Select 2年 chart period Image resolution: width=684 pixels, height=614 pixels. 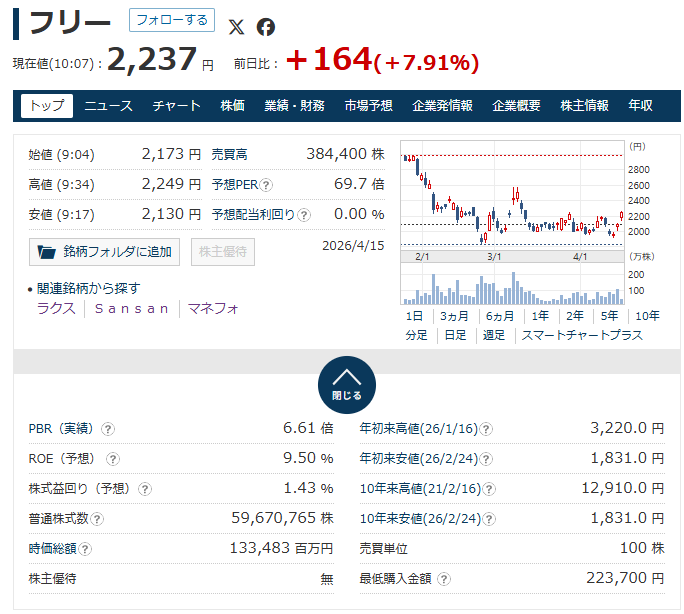(x=575, y=316)
